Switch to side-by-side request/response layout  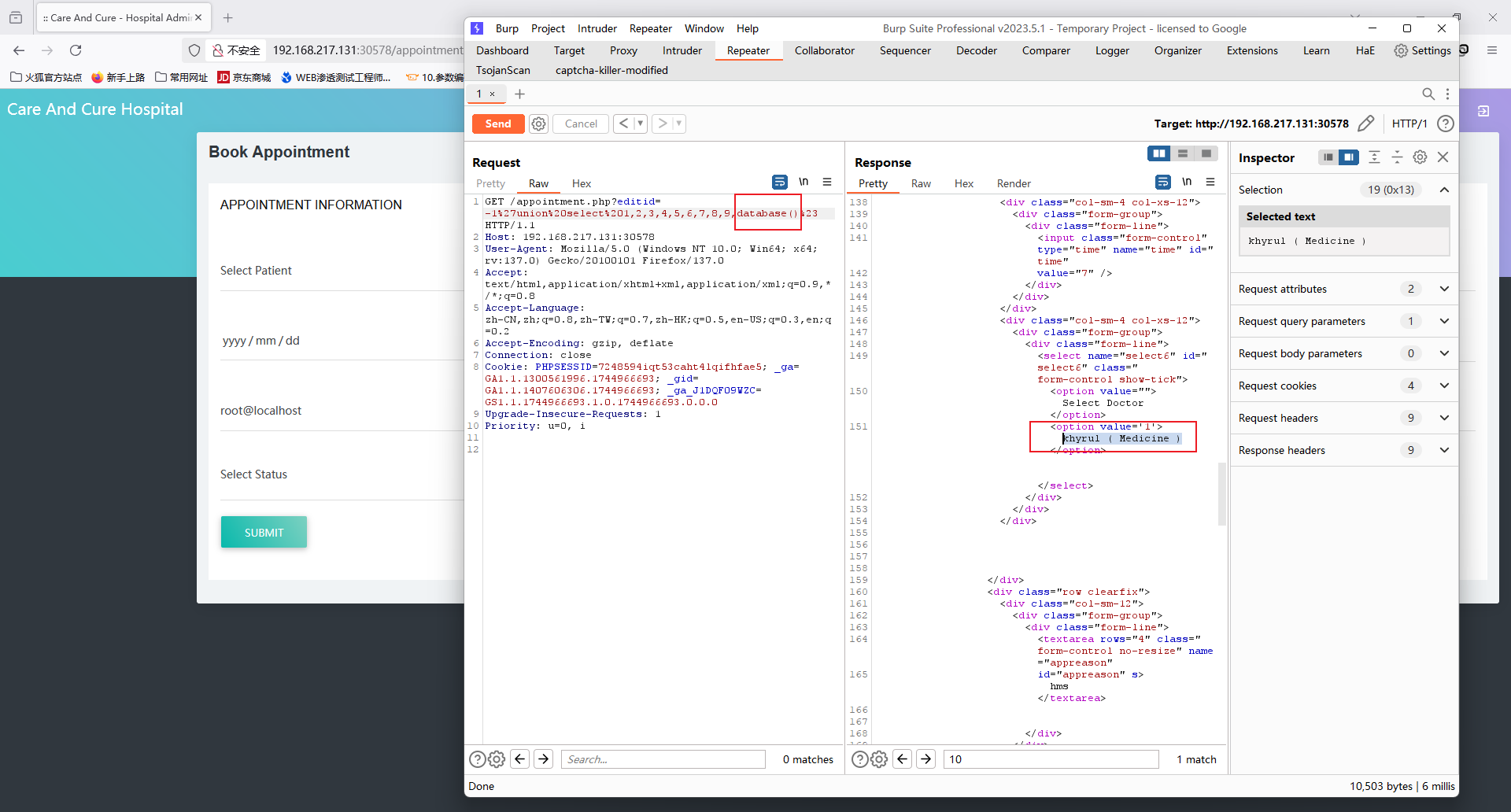[1158, 154]
